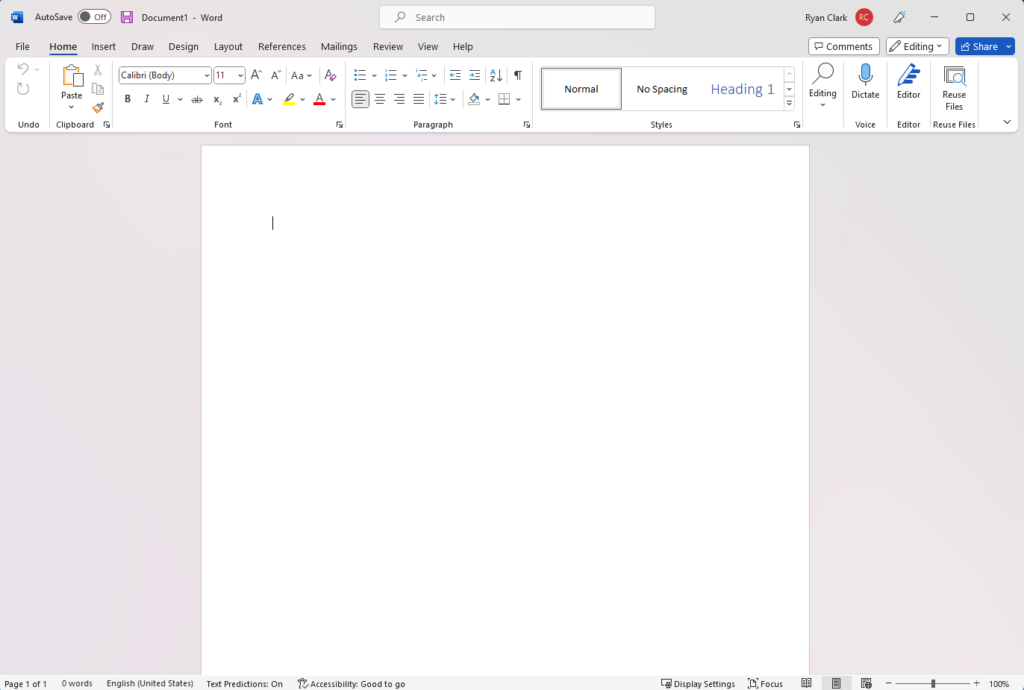Viewport: 1024px width, 690px height.
Task: Toggle show paragraph marks pilcrow
Action: pos(518,75)
